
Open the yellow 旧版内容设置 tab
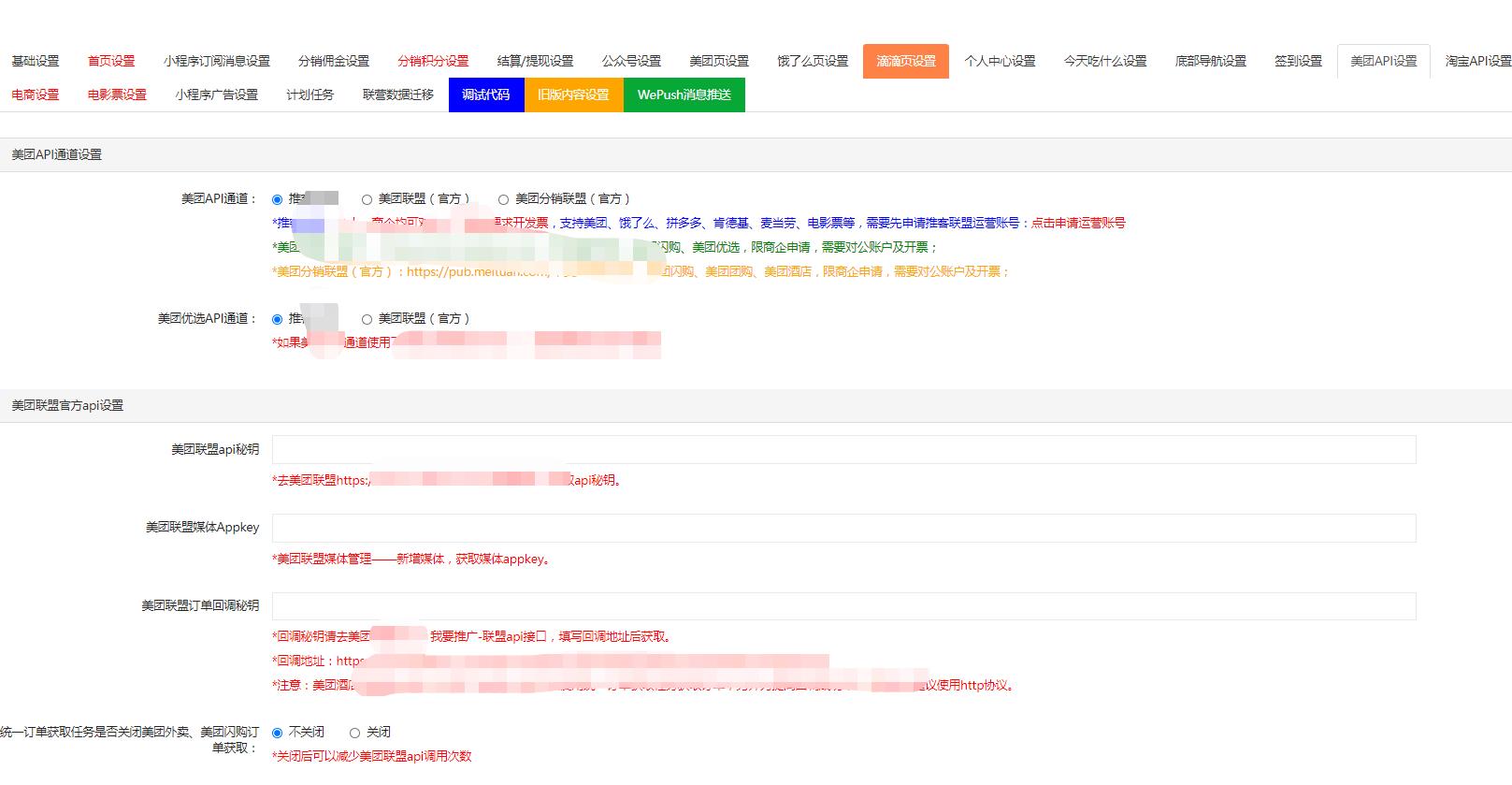(573, 94)
